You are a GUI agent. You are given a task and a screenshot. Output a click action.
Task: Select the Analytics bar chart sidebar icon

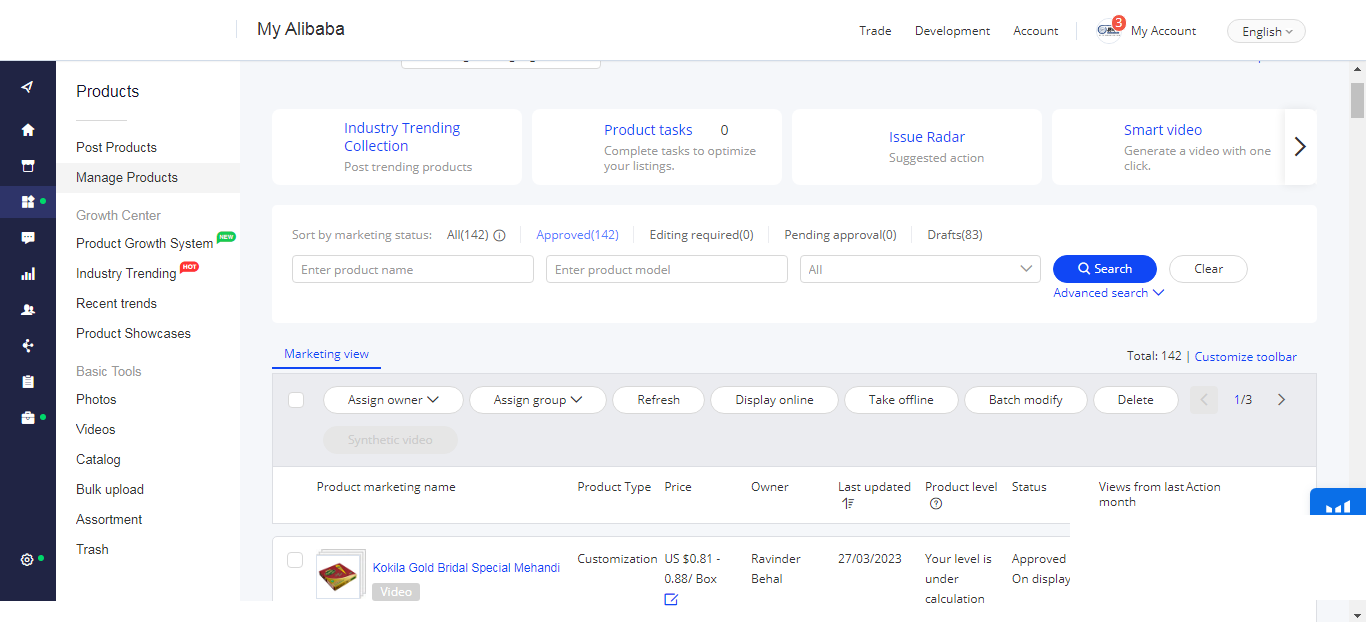[27, 273]
